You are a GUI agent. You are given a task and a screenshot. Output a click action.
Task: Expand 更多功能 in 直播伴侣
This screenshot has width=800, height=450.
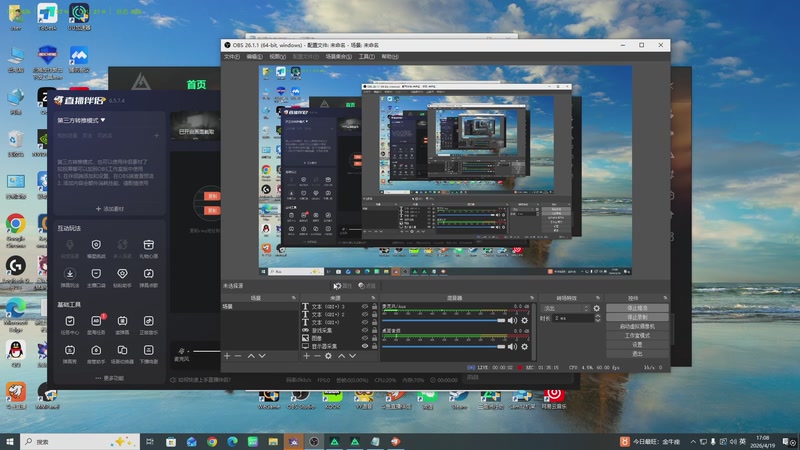point(110,378)
